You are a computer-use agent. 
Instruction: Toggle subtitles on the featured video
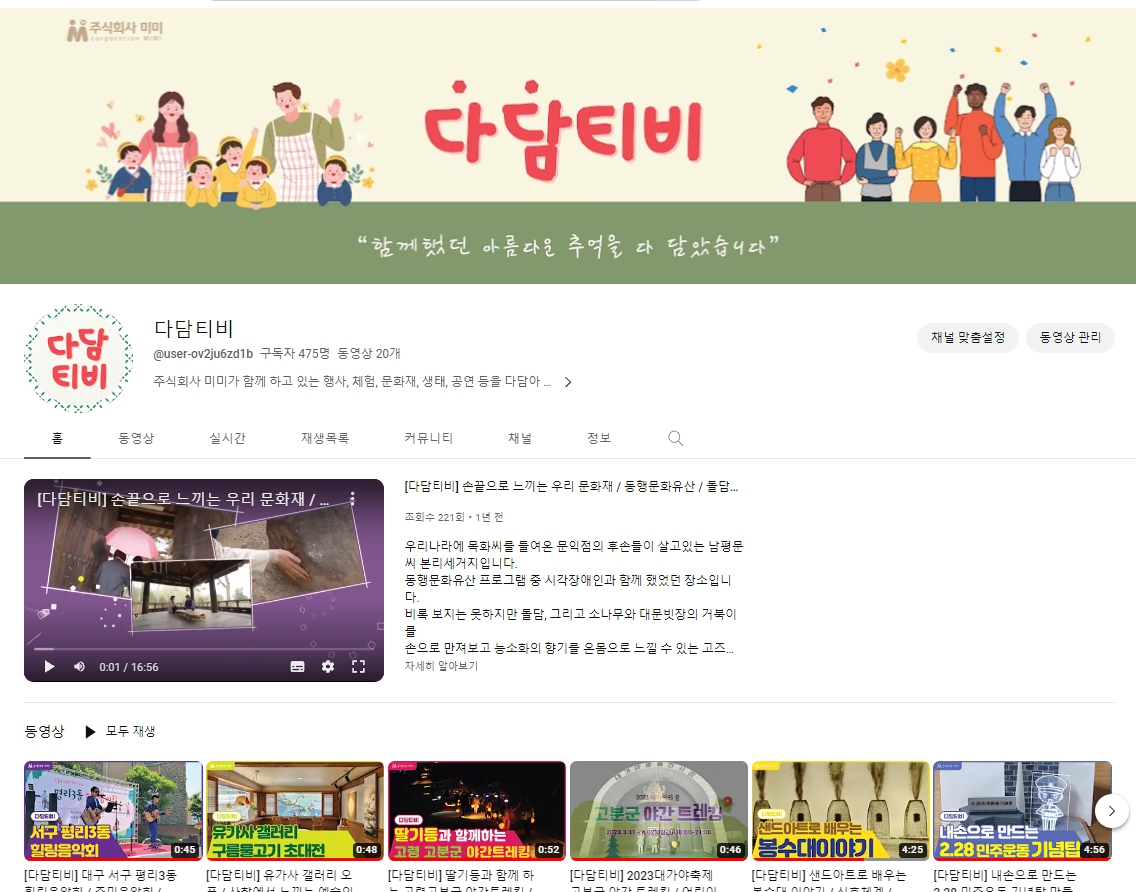(297, 667)
